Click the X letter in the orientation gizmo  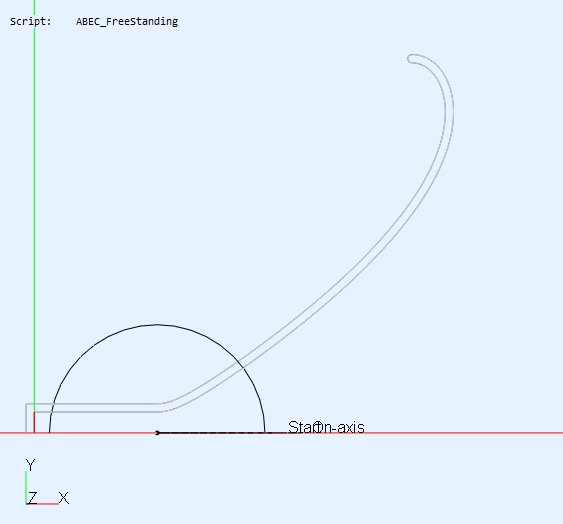64,498
